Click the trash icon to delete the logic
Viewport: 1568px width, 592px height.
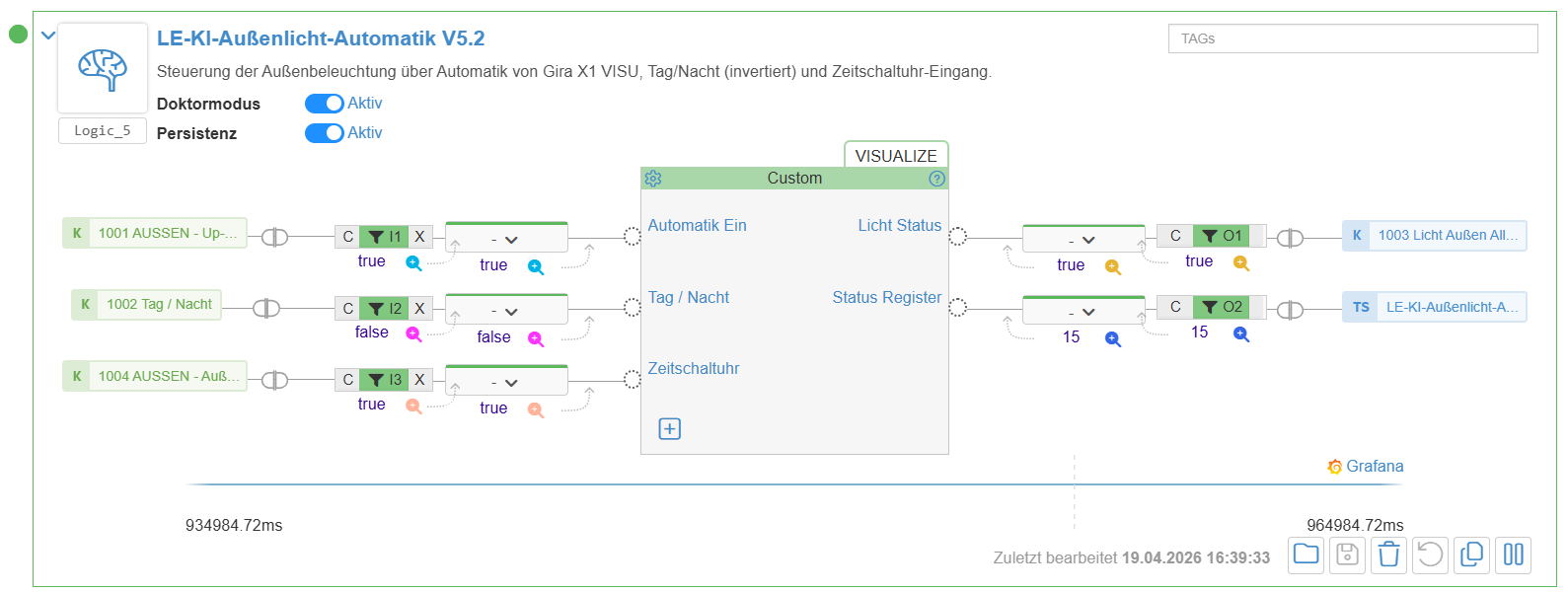point(1388,555)
